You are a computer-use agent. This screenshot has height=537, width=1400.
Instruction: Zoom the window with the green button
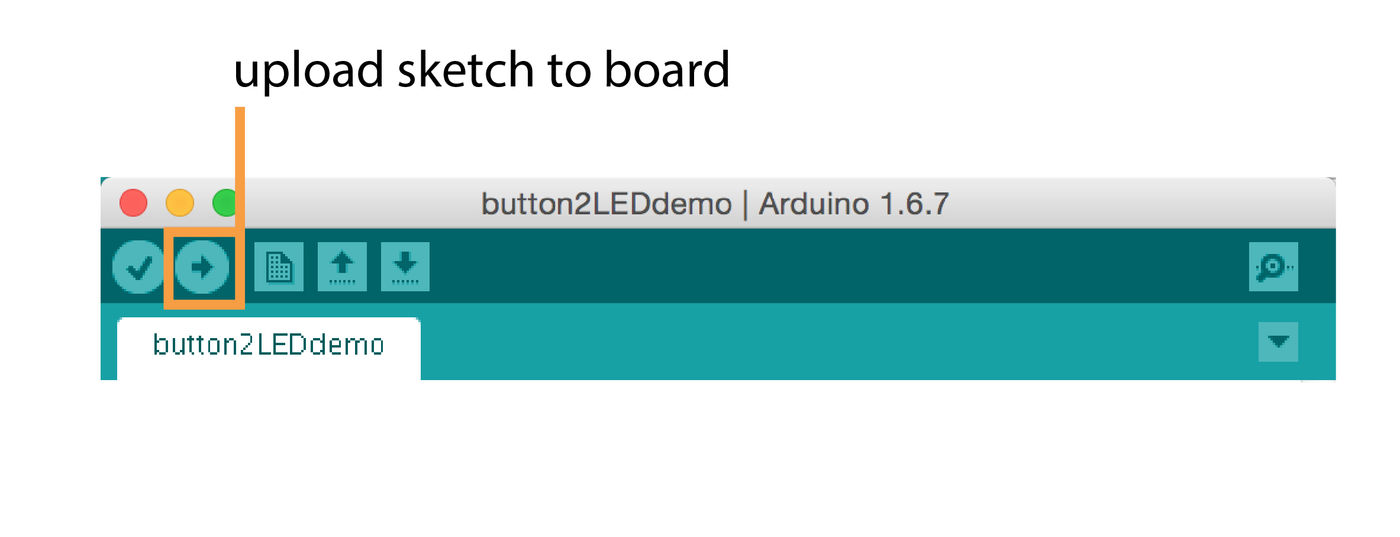pyautogui.click(x=224, y=203)
